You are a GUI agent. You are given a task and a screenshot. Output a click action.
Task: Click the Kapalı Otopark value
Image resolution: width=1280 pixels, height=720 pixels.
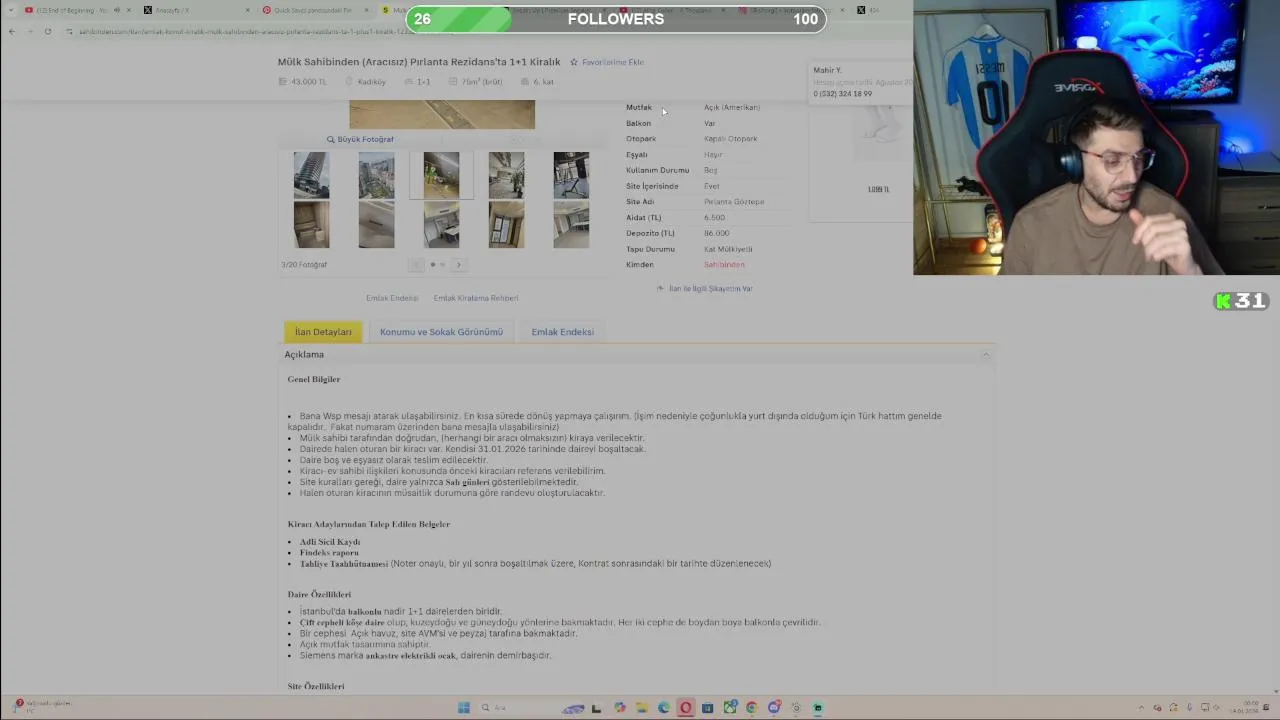[730, 139]
